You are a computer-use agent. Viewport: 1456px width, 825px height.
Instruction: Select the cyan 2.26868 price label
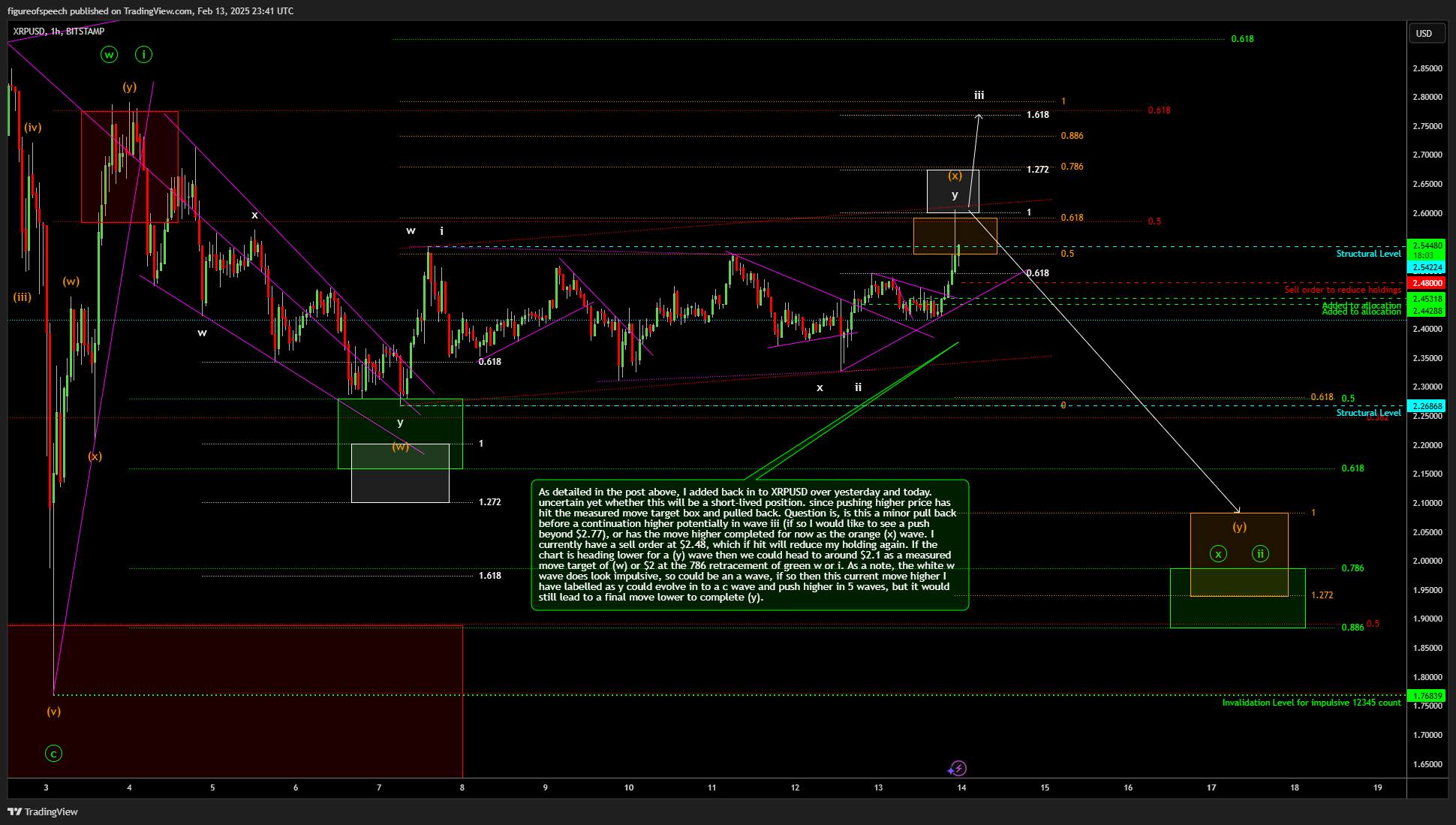[x=1427, y=406]
